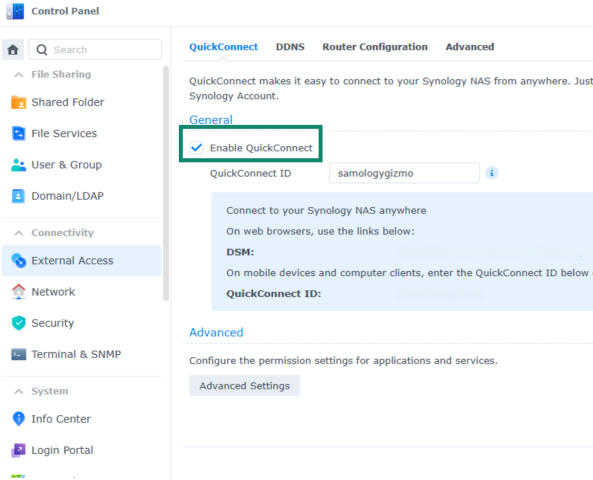
Task: Click the Login Portal icon
Action: pos(18,450)
